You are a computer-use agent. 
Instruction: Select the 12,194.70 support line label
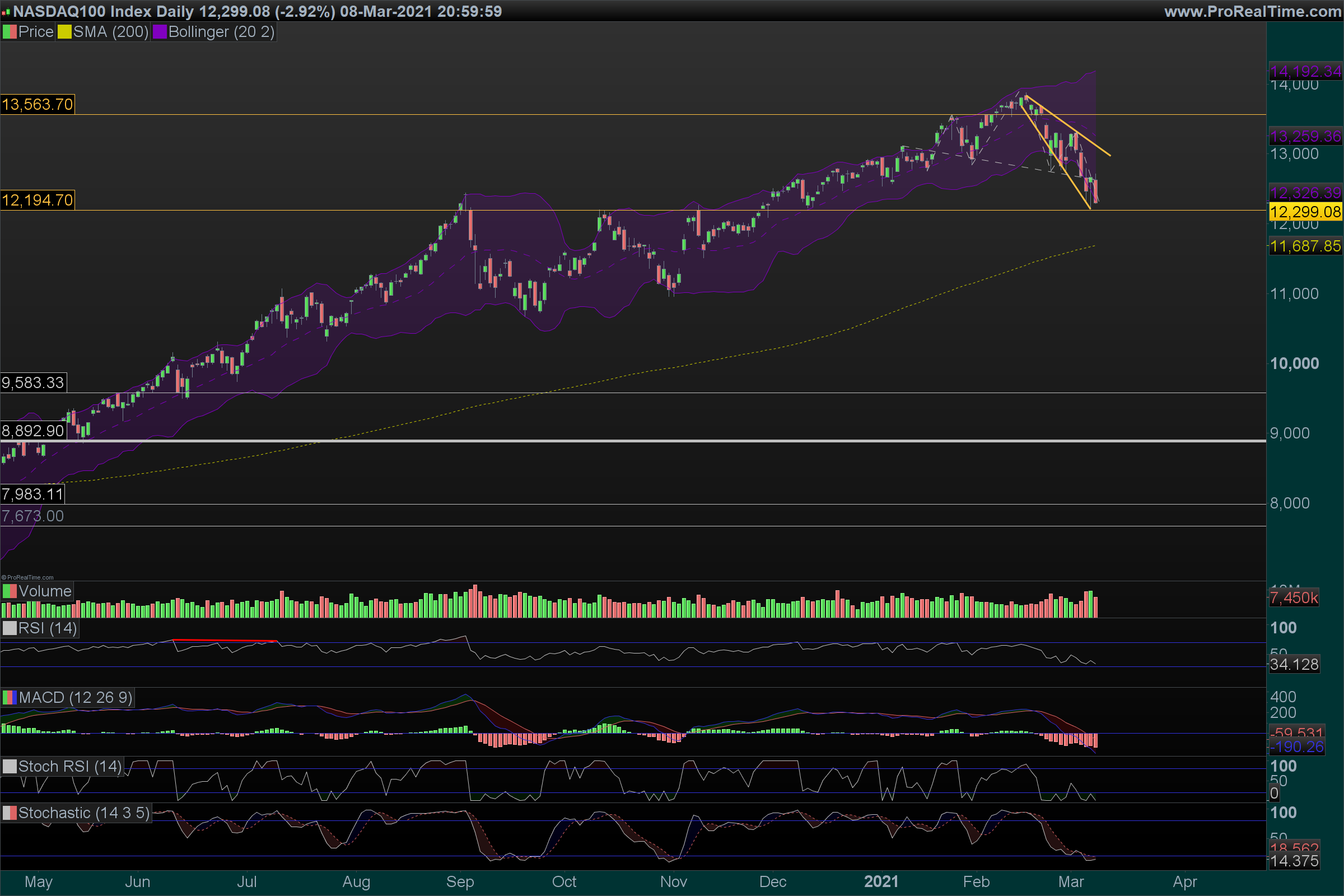(x=38, y=200)
